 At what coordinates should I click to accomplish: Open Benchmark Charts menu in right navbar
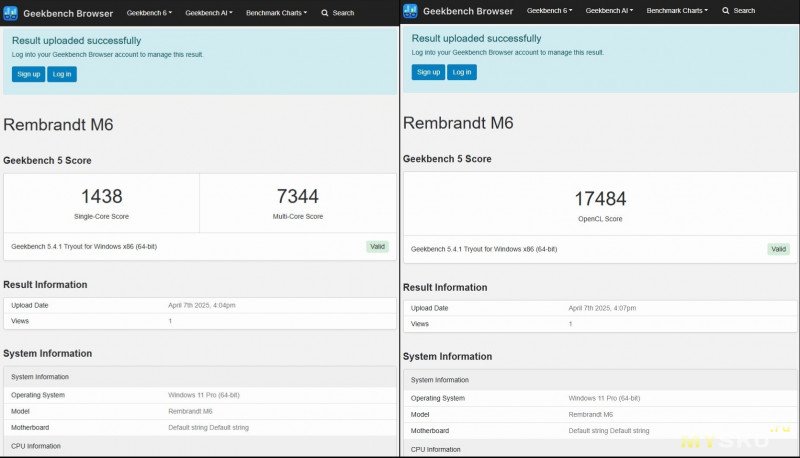tap(677, 11)
